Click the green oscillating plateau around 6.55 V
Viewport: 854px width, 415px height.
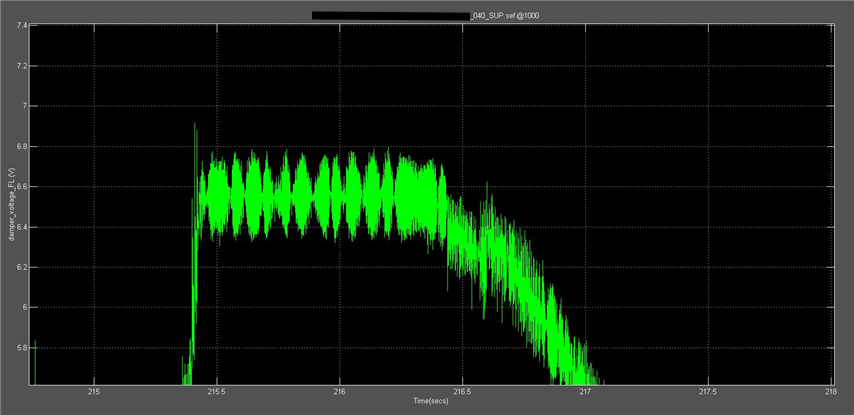(321, 197)
